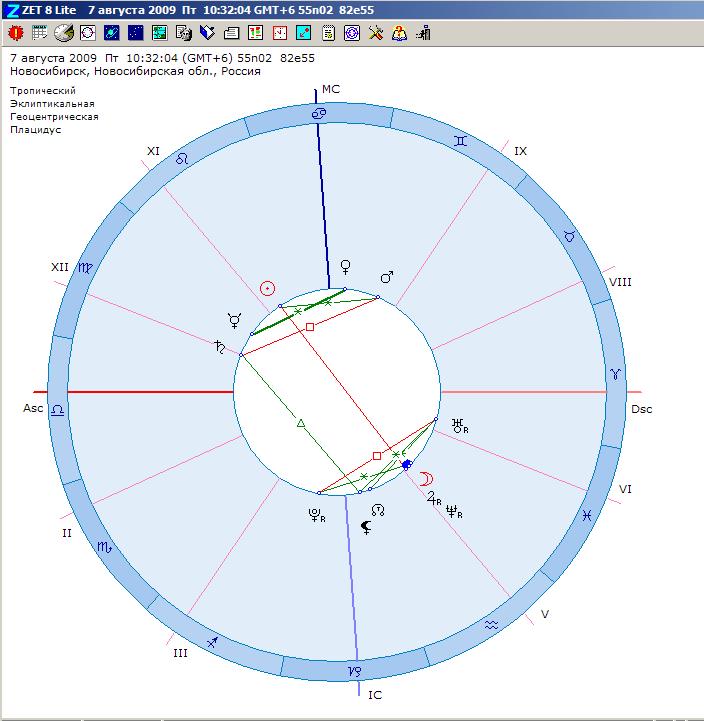Click the red sun icon in toolbar
The width and height of the screenshot is (704, 721).
pos(15,33)
